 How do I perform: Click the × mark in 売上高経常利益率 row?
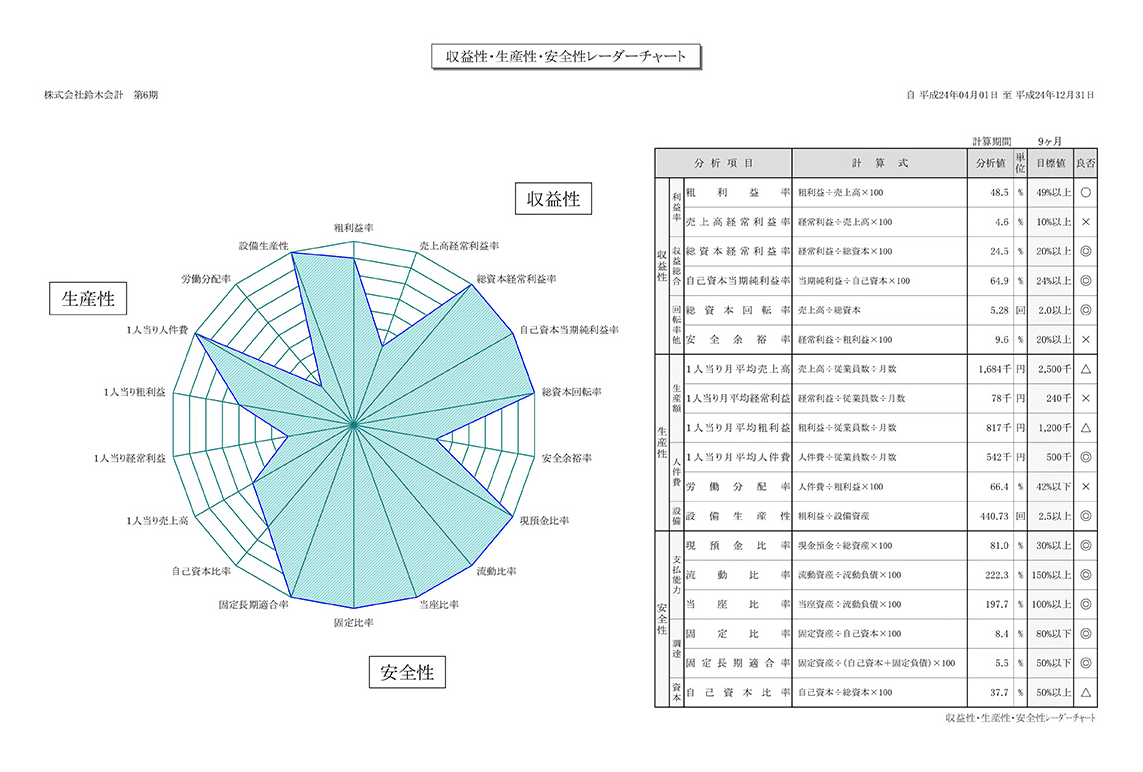click(x=1085, y=222)
